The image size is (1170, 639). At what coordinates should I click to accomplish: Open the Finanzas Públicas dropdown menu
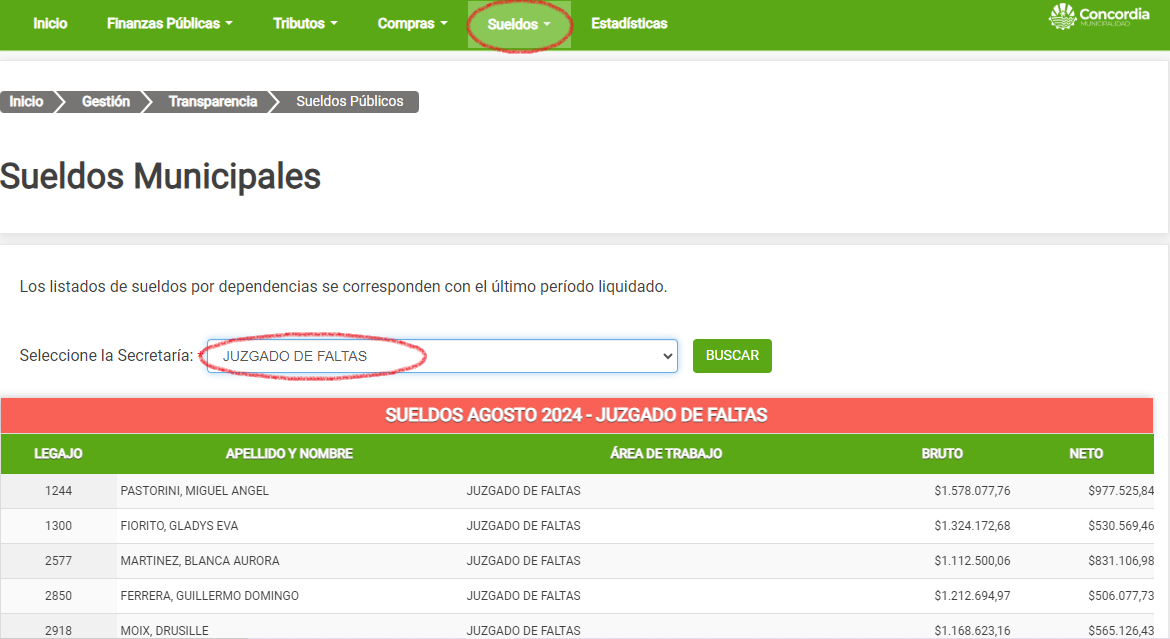[x=169, y=23]
